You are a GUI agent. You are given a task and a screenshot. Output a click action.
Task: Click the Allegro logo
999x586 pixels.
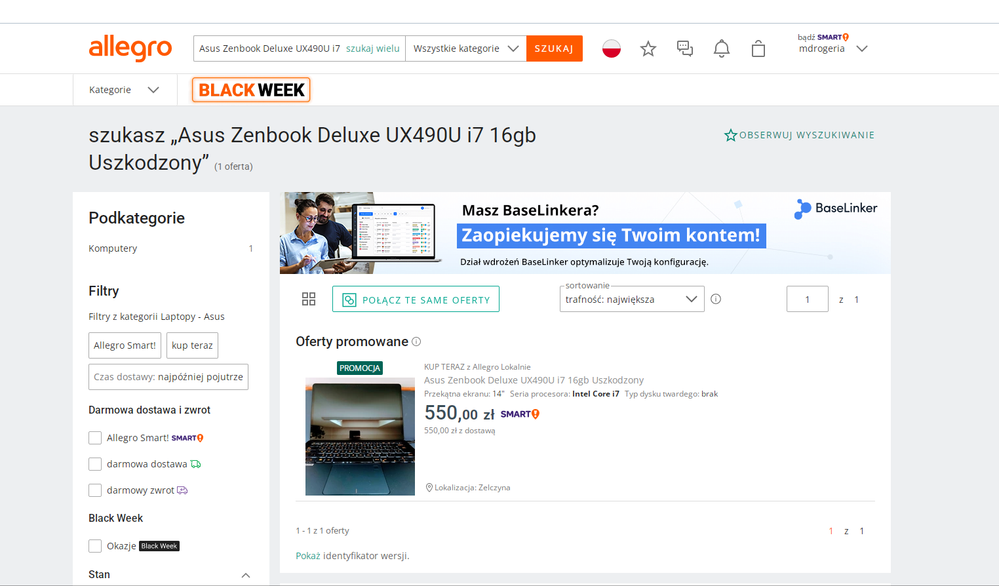tap(130, 48)
